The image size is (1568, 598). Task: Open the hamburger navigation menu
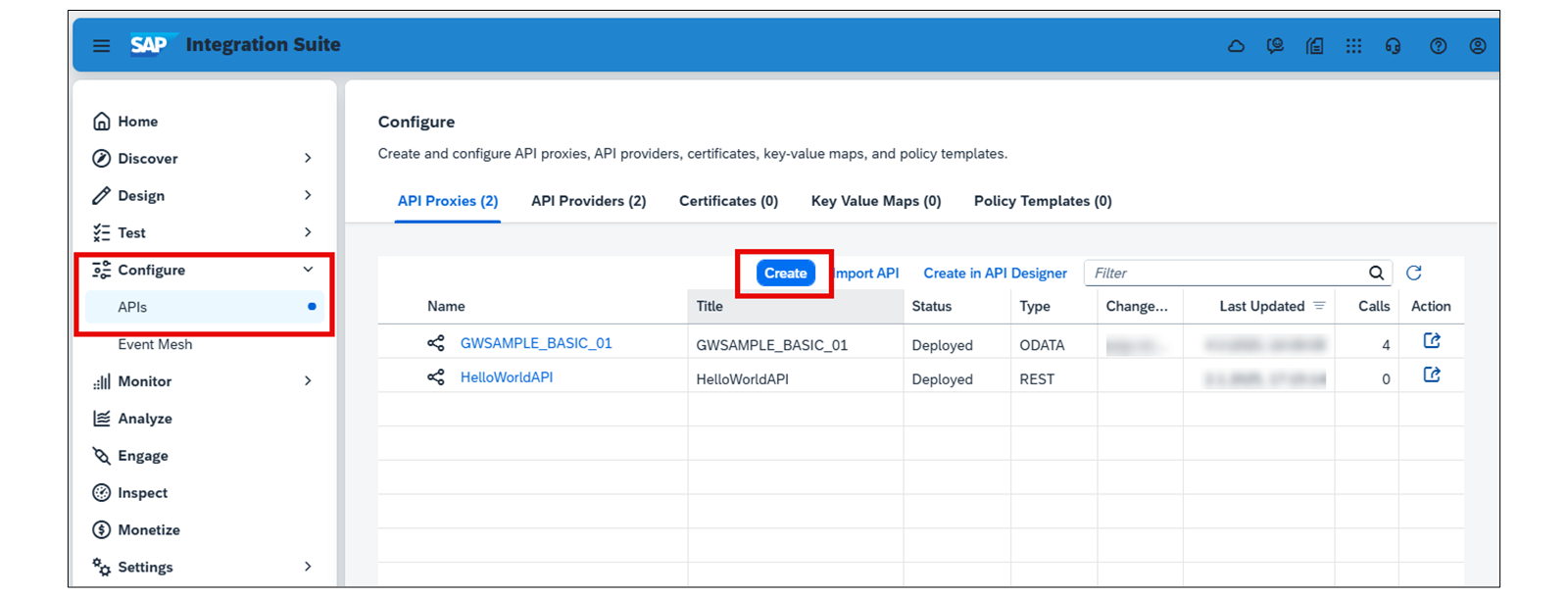tap(101, 45)
